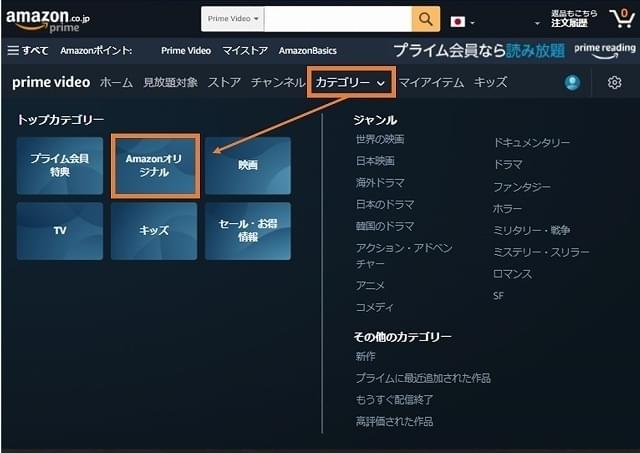Click the プライム会員なら読み放題 banner
Viewport: 640px width, 453px height.
click(479, 51)
